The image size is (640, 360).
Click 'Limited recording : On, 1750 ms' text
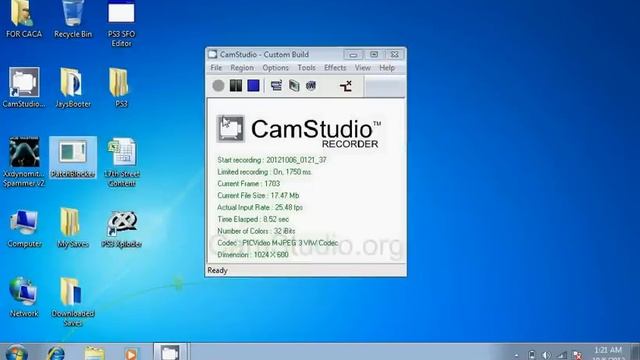coord(264,172)
